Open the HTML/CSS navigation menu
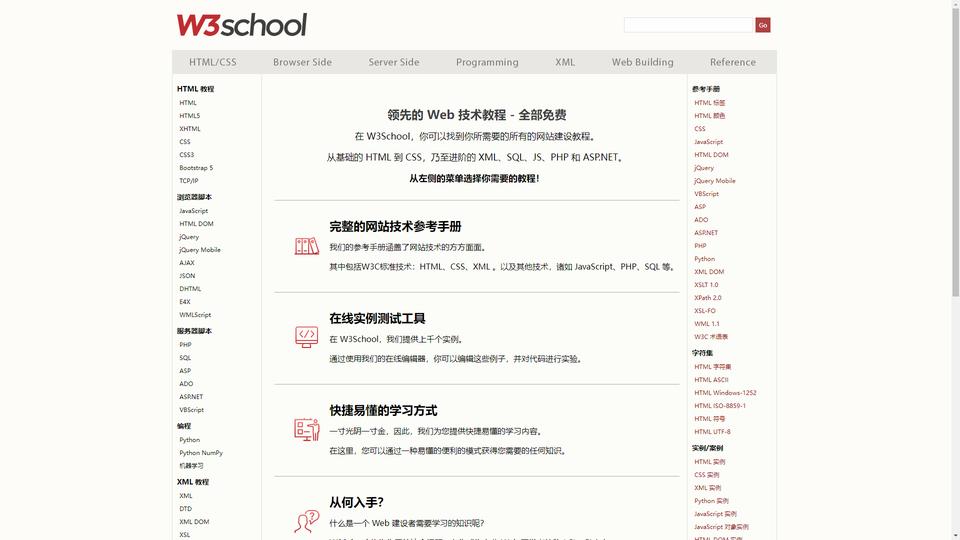 pyautogui.click(x=212, y=62)
